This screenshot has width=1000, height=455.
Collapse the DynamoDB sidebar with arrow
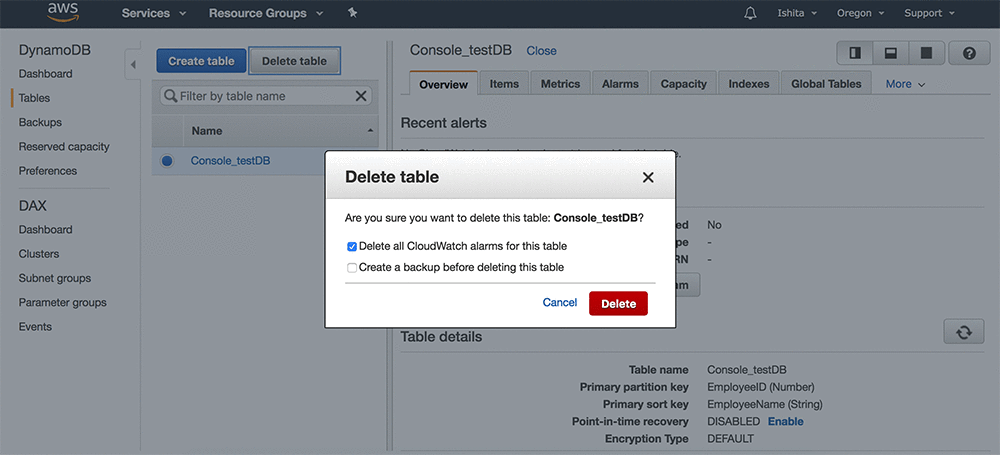click(133, 64)
